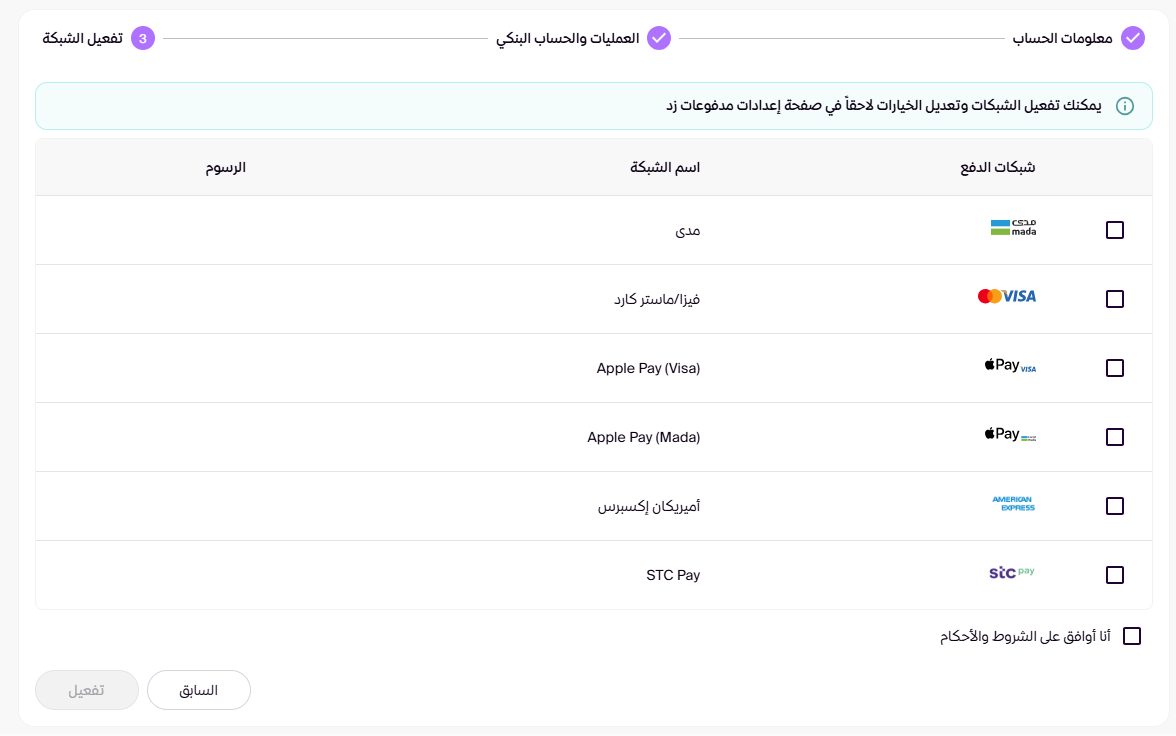Tick the Visa/Mastercard checkbox
The image size is (1176, 736).
click(x=1115, y=299)
